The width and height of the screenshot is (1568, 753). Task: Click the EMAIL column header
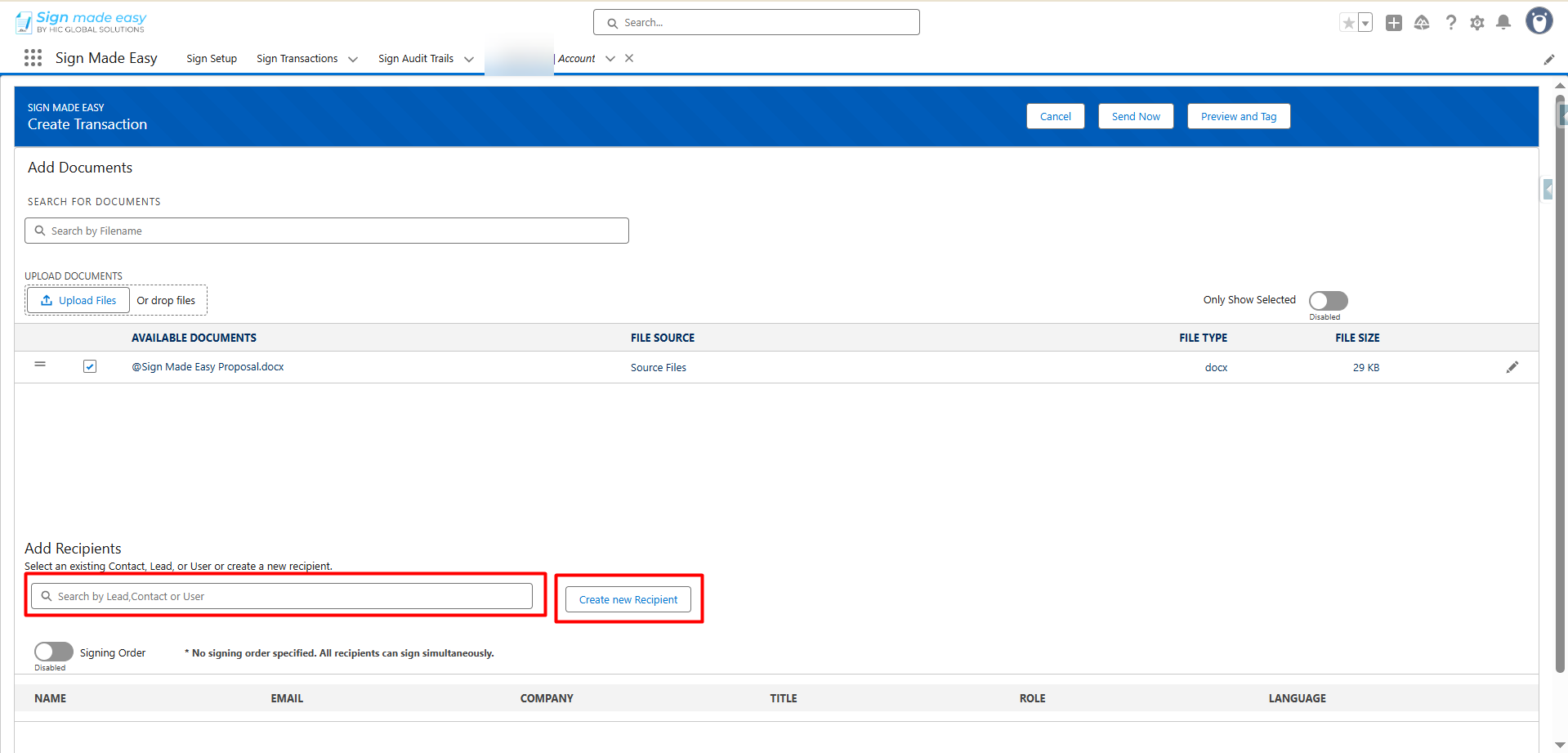pyautogui.click(x=287, y=698)
